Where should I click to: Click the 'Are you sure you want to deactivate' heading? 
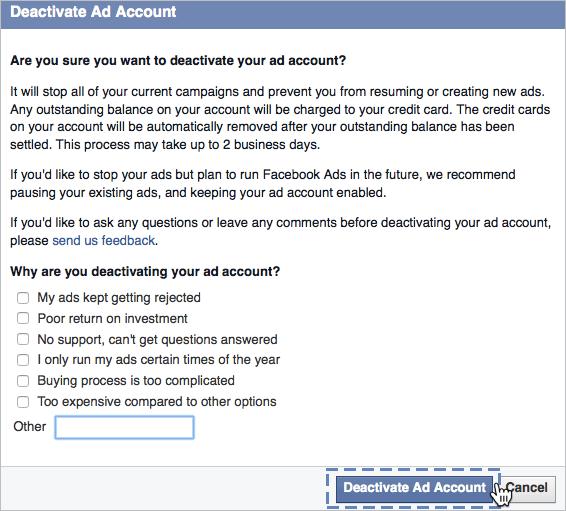point(178,60)
